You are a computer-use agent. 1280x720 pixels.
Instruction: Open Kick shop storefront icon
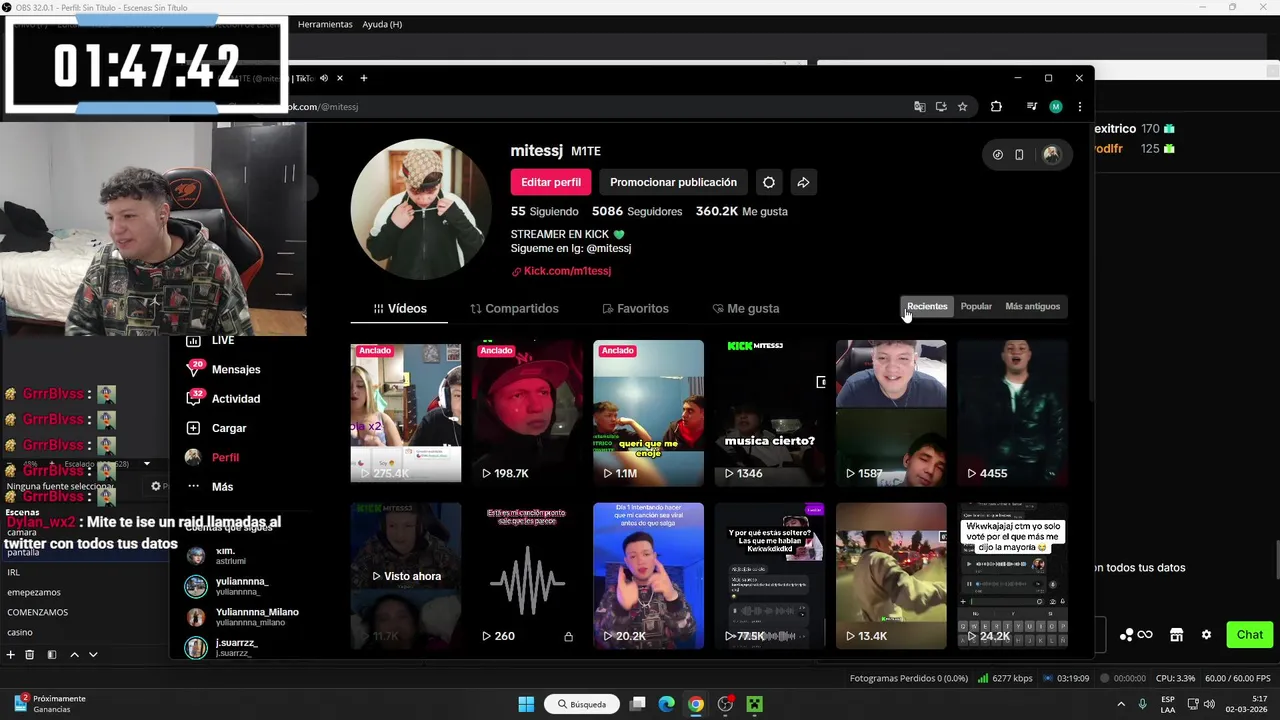click(1176, 635)
